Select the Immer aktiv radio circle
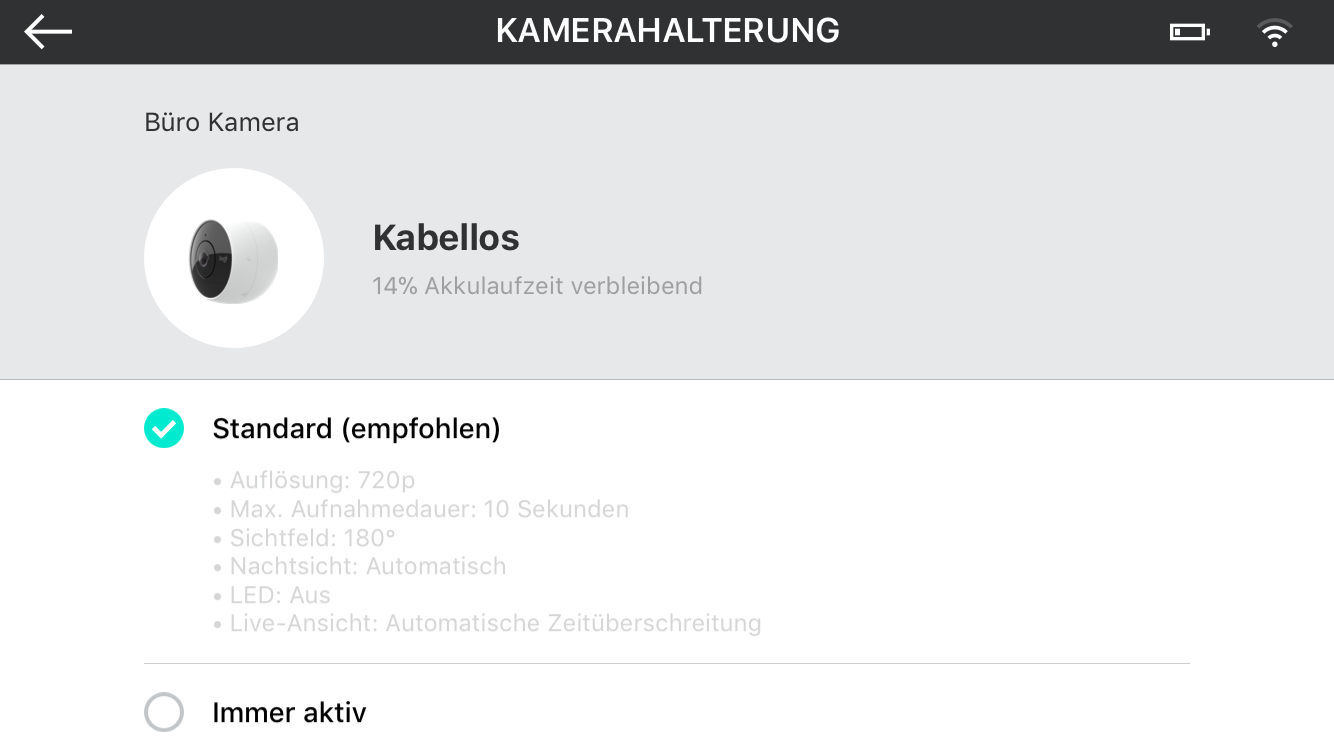The image size is (1334, 750). pyautogui.click(x=164, y=713)
